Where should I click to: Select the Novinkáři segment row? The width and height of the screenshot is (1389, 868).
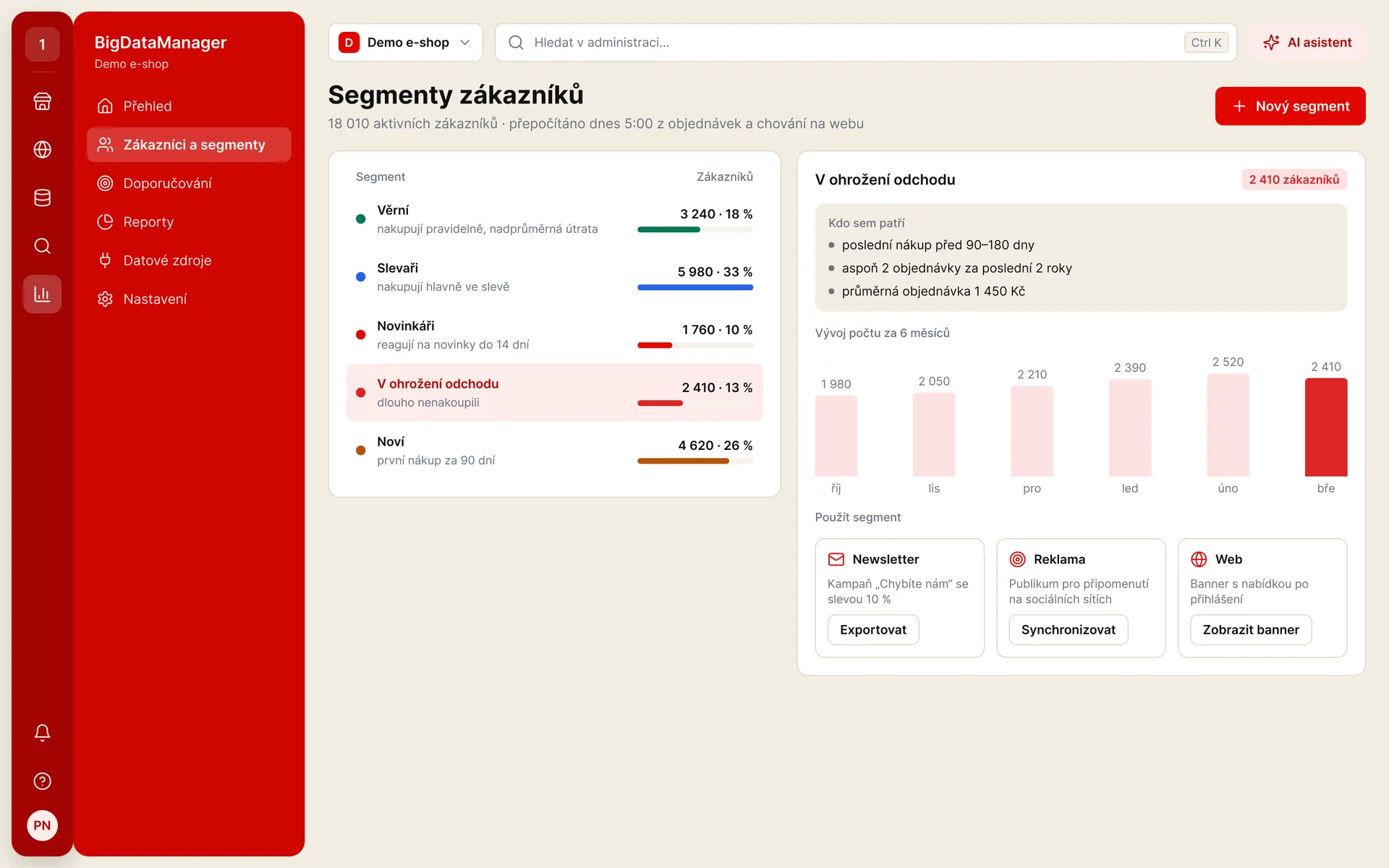point(554,335)
